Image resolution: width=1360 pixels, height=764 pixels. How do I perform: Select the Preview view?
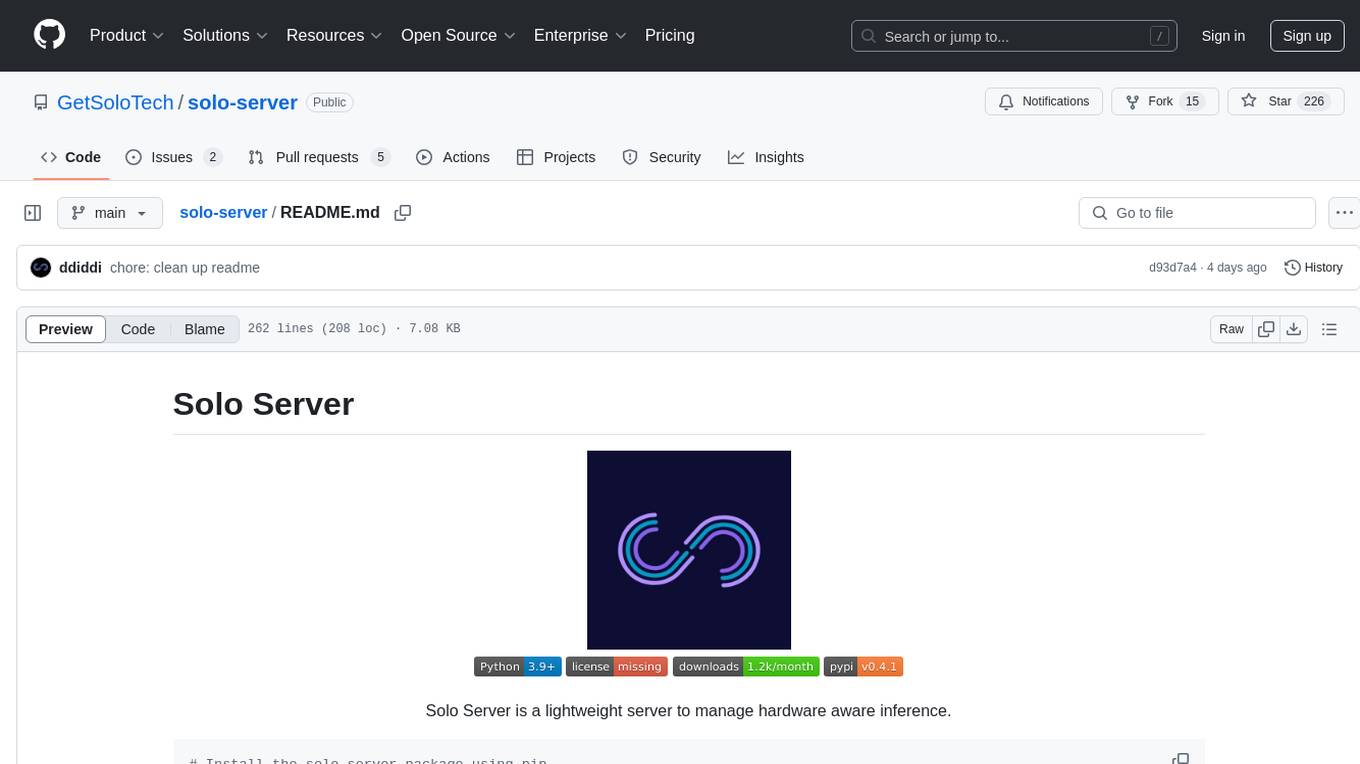tap(66, 329)
